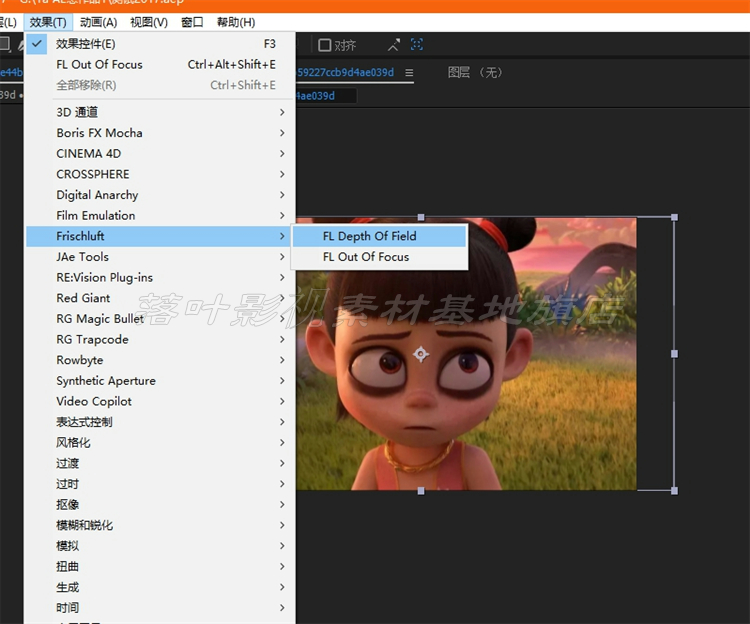Click the bottom-center layer transform handle
Viewport: 750px width, 624px height.
point(421,491)
